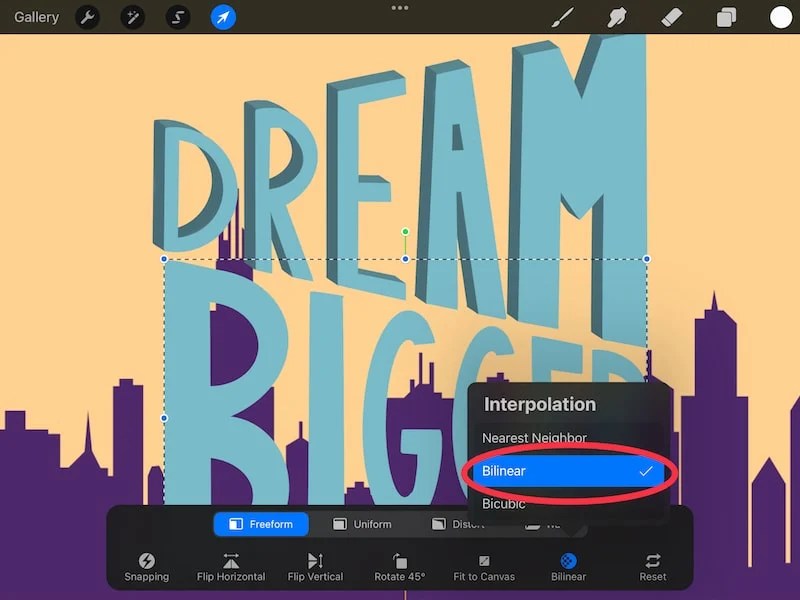Open the Actions wrench menu
The image size is (800, 600).
coord(88,17)
